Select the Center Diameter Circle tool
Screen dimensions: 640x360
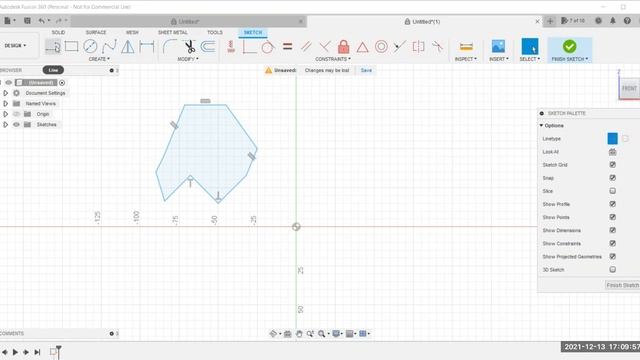[x=90, y=47]
